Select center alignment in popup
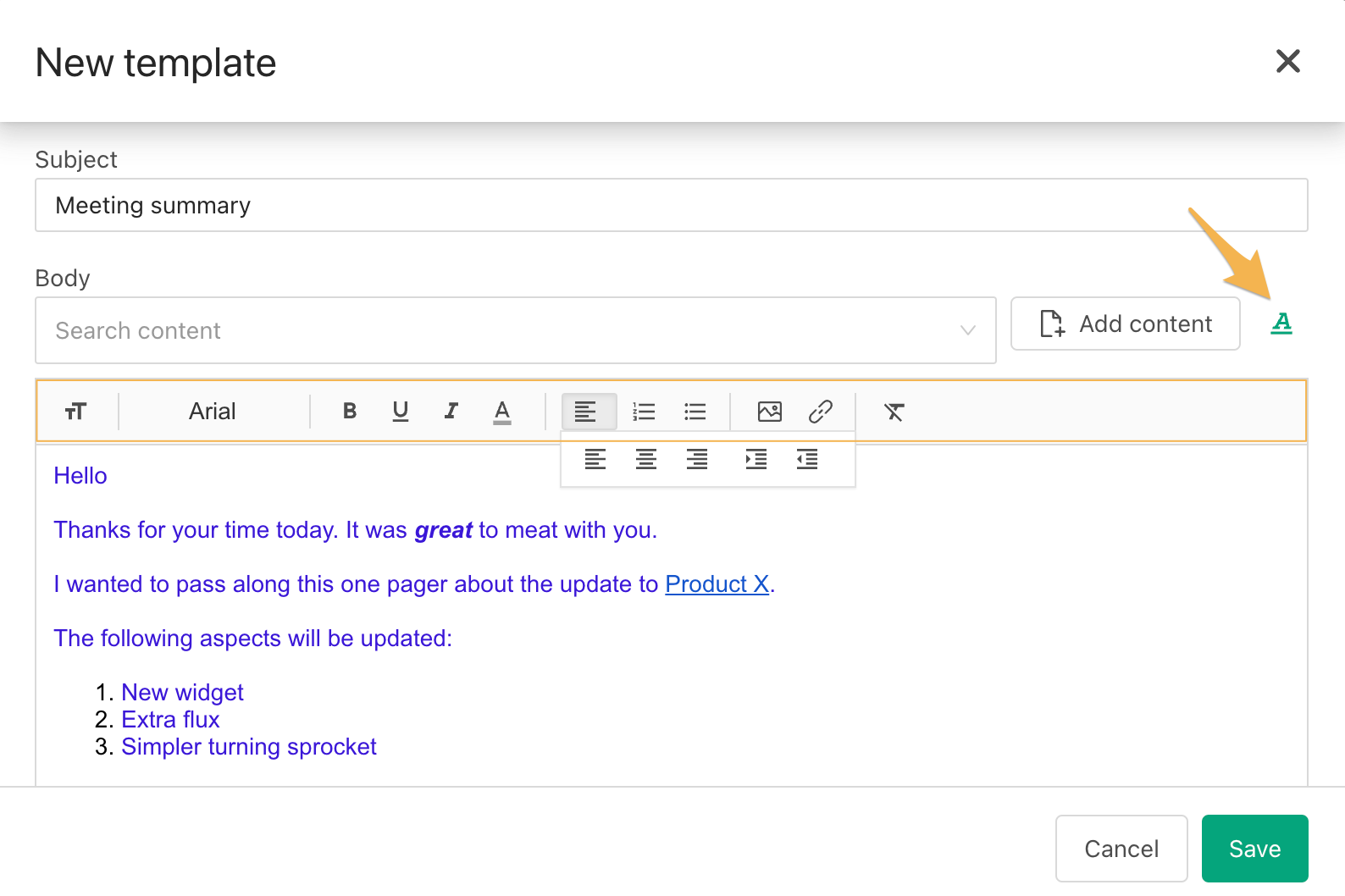 (646, 460)
